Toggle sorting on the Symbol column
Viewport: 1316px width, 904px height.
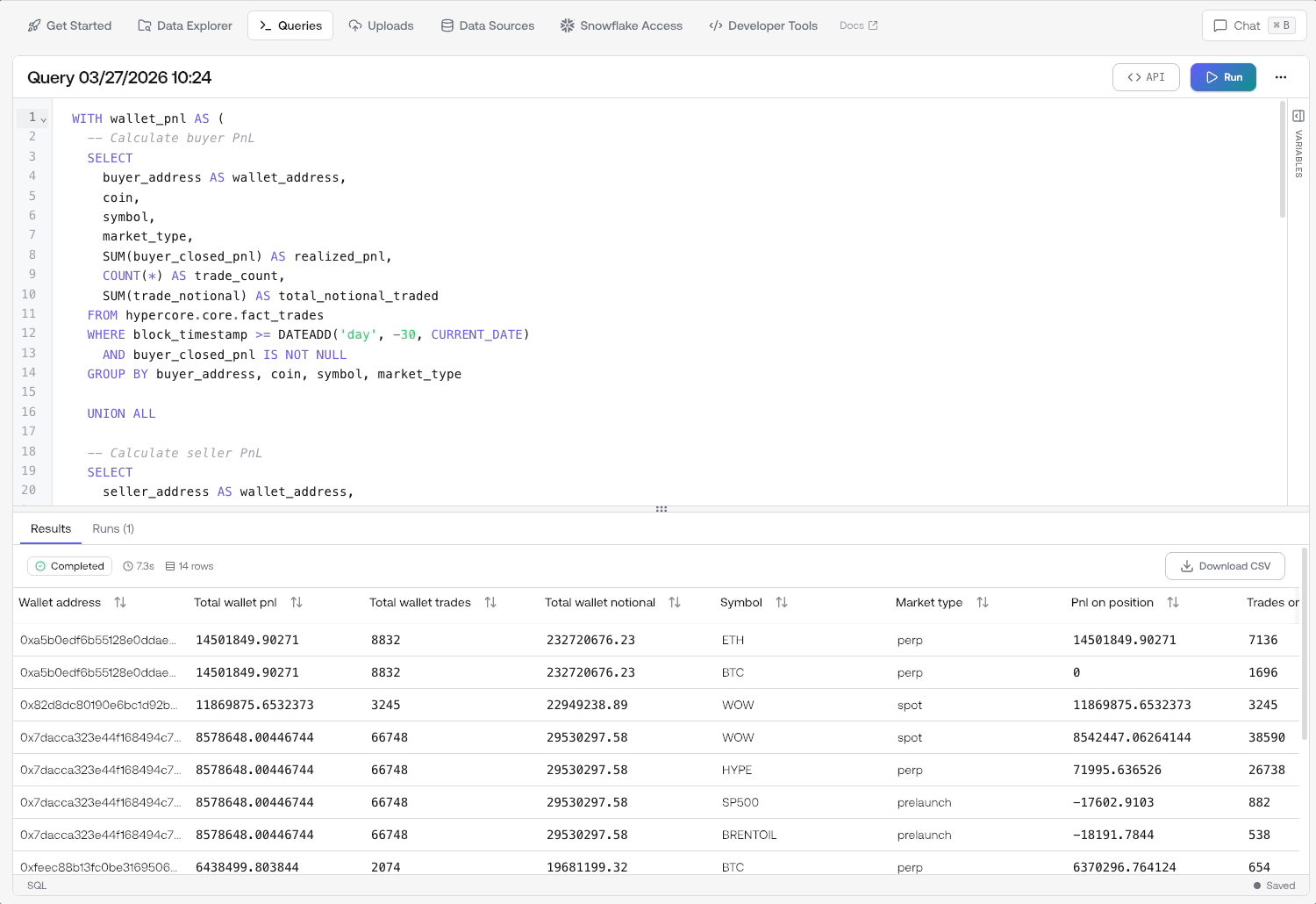(x=781, y=602)
